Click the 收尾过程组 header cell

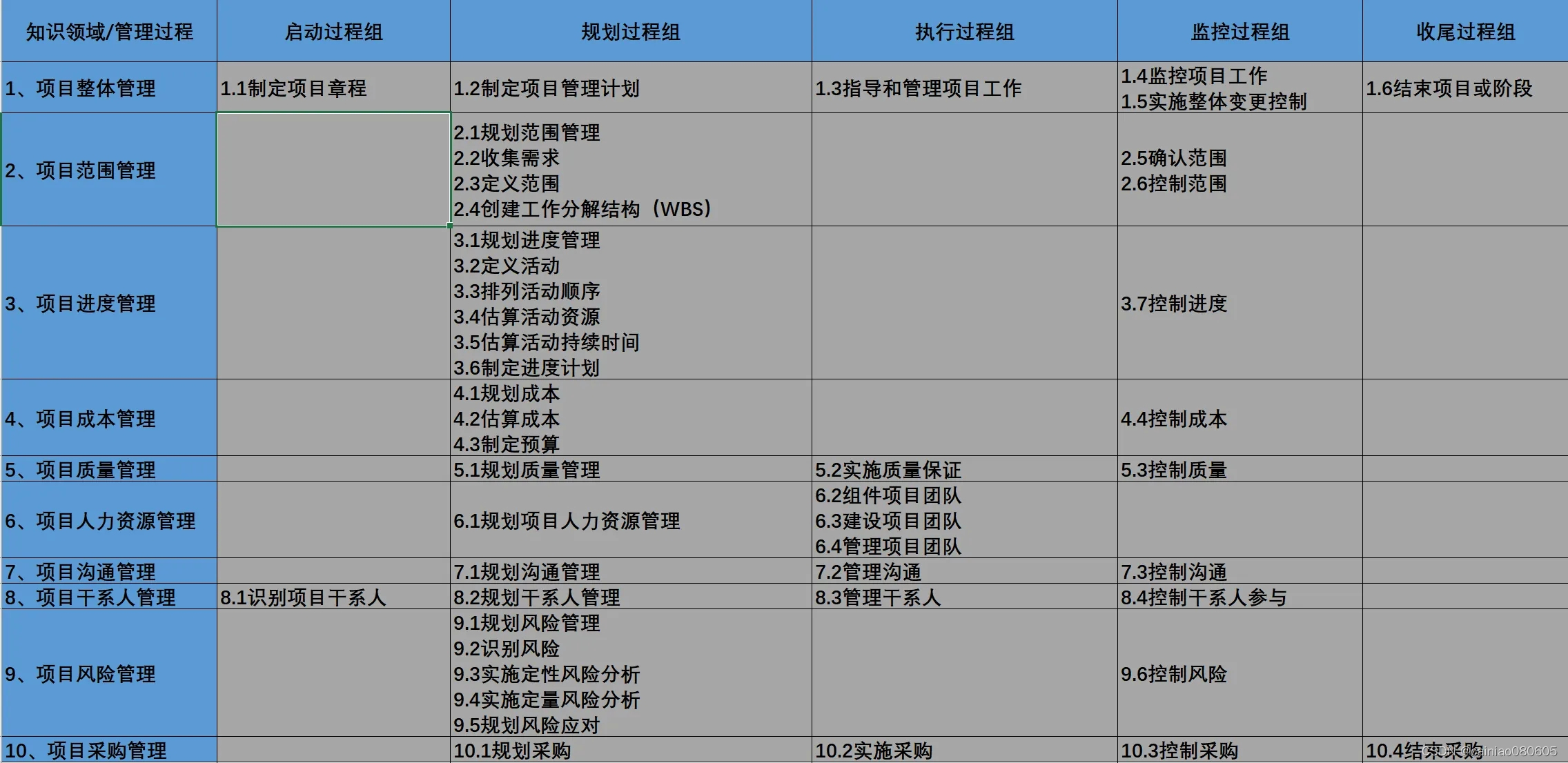pos(1464,32)
